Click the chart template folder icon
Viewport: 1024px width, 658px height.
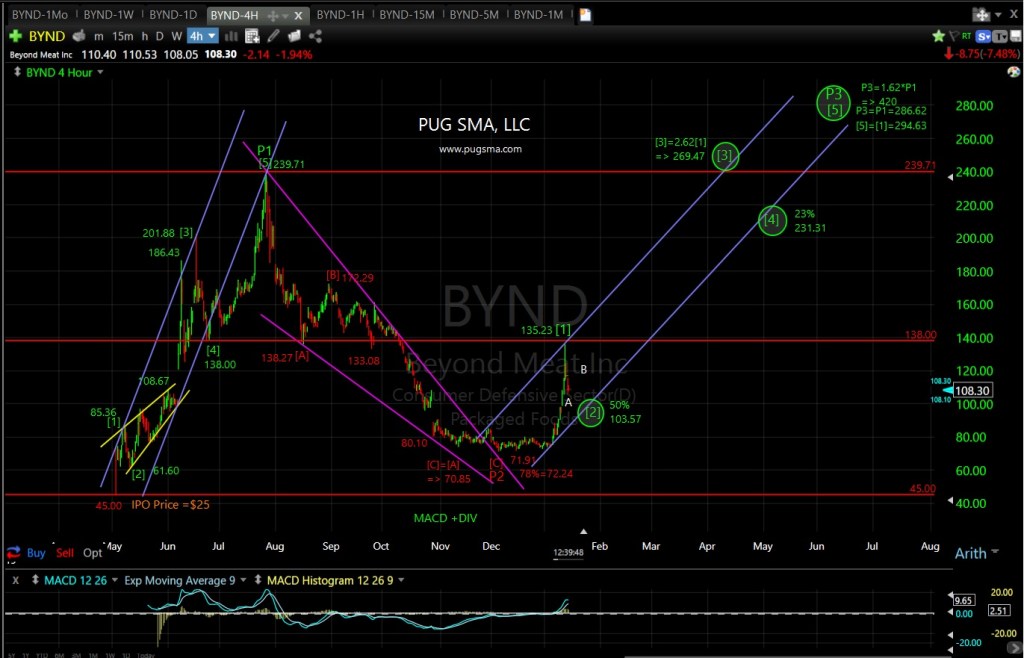[295, 37]
